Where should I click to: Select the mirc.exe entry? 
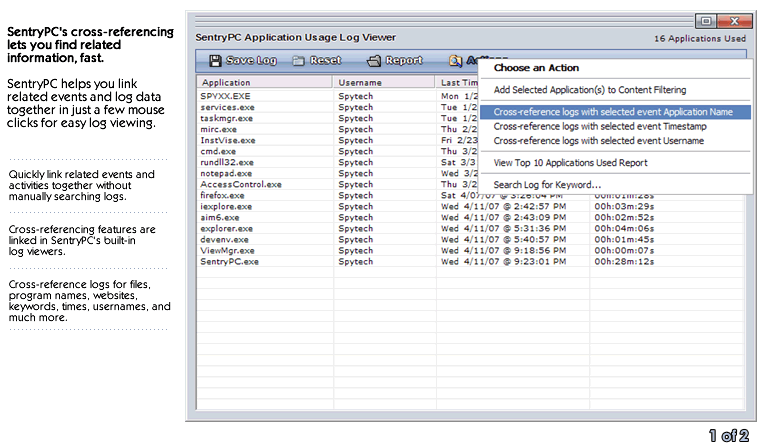pos(218,130)
